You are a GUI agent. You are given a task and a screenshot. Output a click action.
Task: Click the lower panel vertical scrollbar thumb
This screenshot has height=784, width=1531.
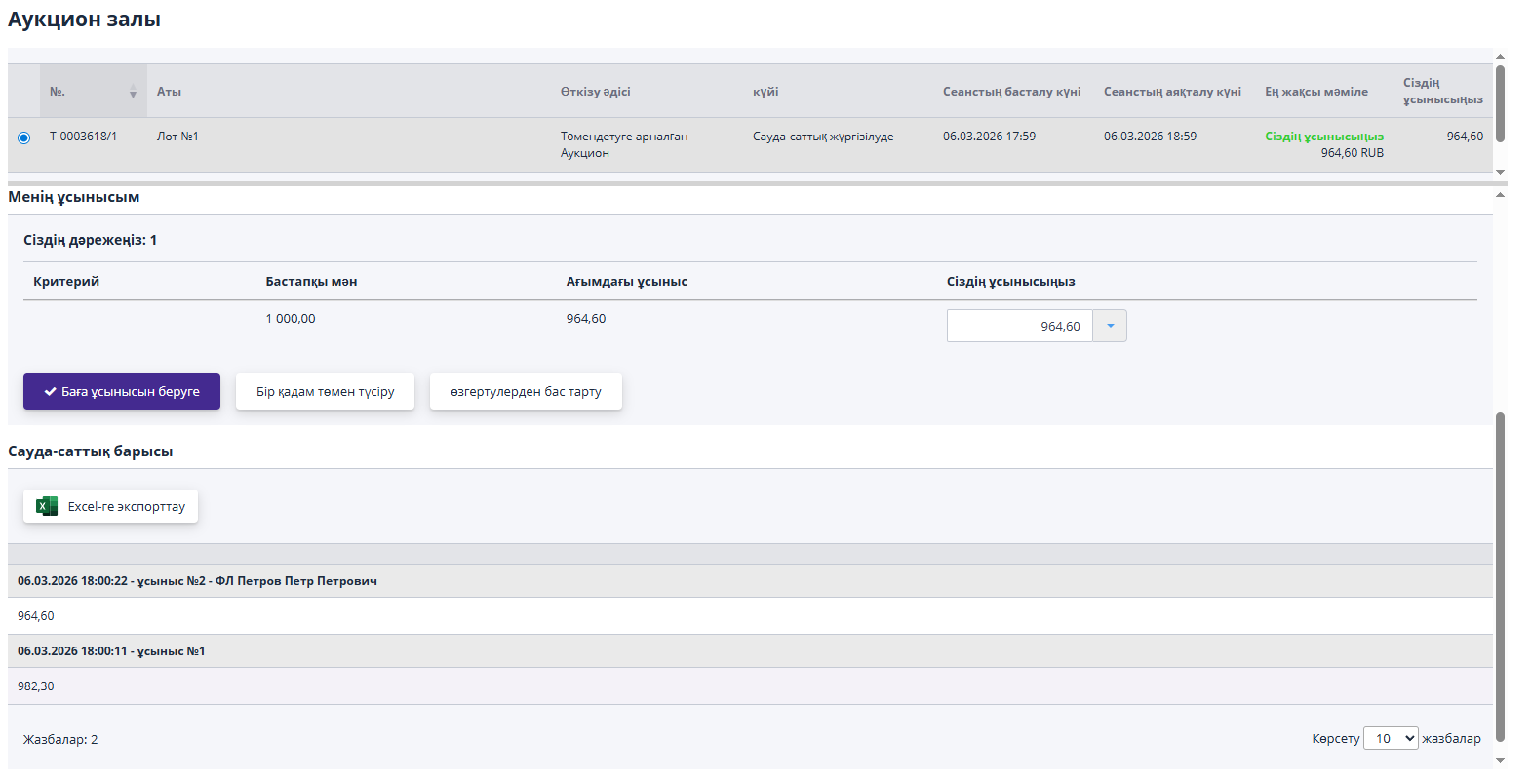pos(1500,575)
